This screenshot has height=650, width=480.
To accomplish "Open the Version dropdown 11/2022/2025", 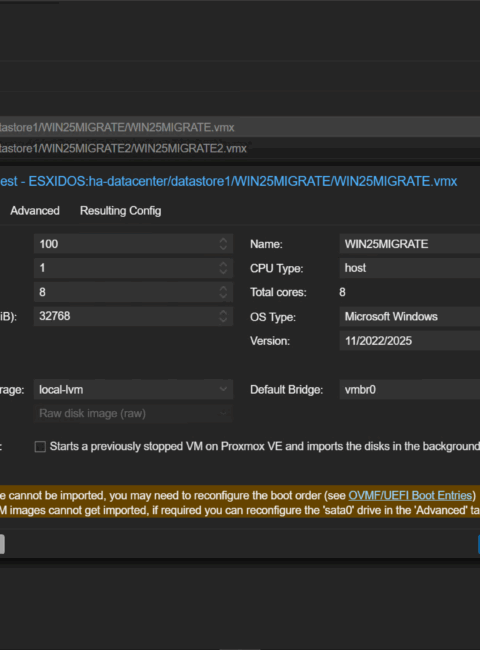I will pyautogui.click(x=410, y=341).
